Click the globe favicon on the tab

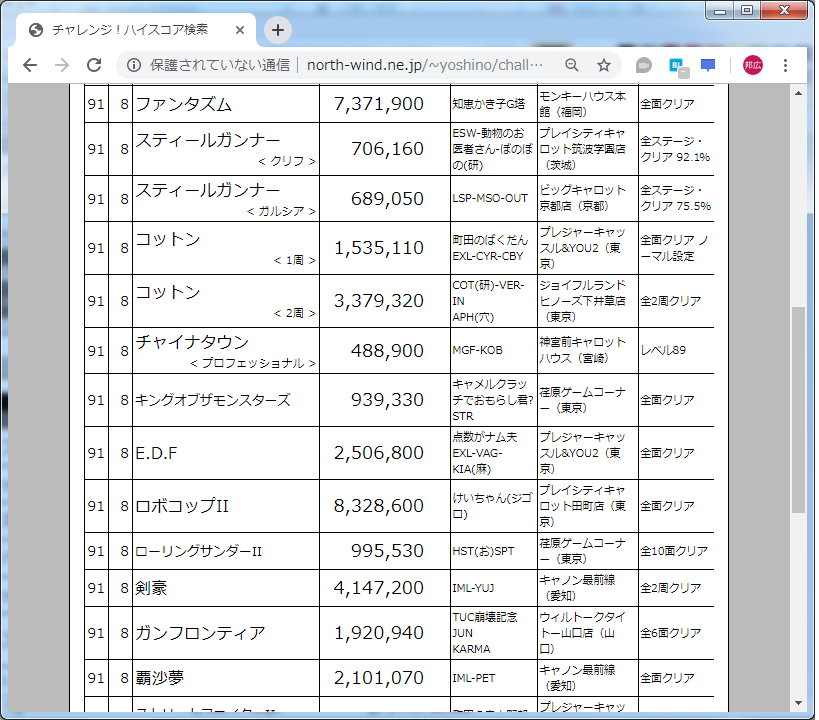pos(37,30)
